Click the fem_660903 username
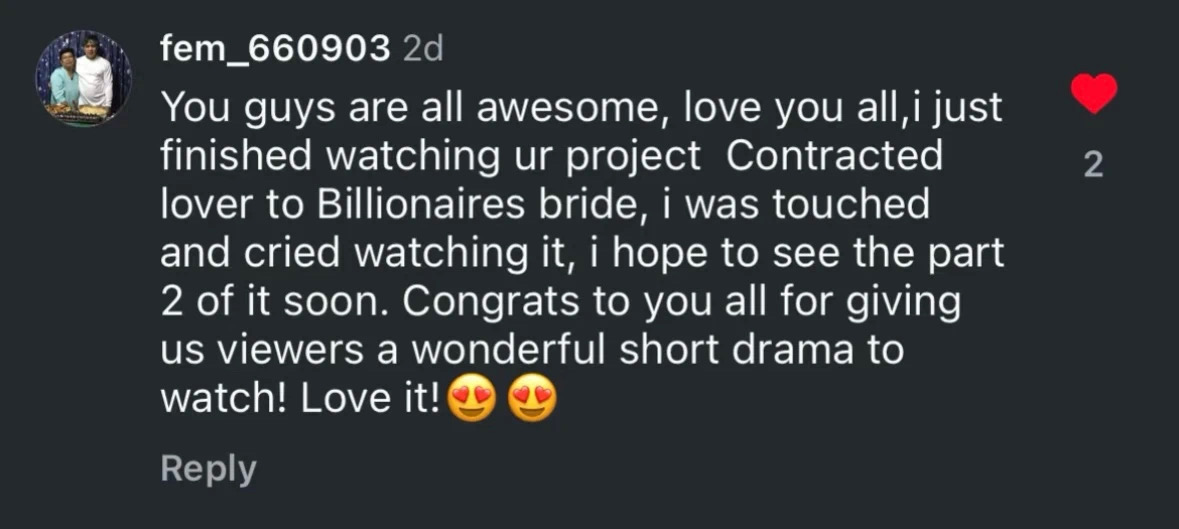1179x529 pixels. pos(275,49)
